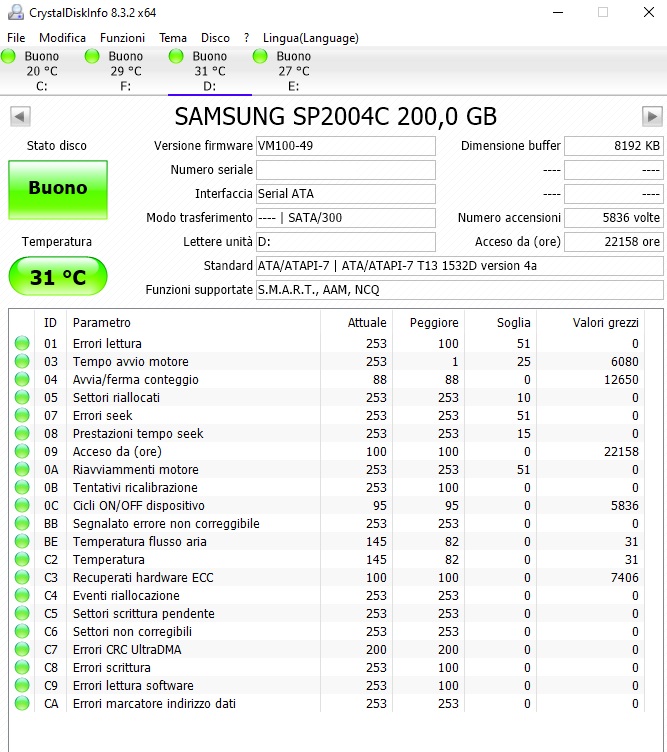Click the Funzioni supportate S.M.A.R.T. field
The height and width of the screenshot is (752, 667).
[460, 290]
